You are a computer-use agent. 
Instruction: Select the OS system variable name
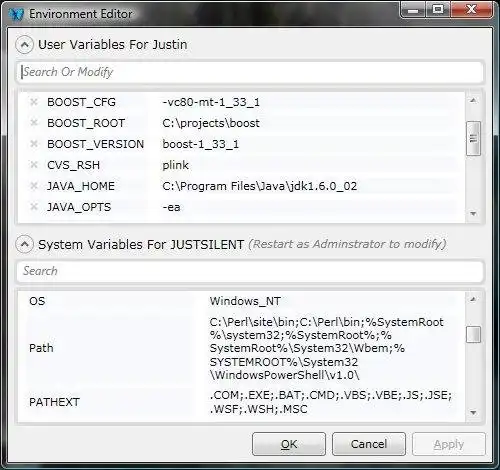[x=37, y=301]
